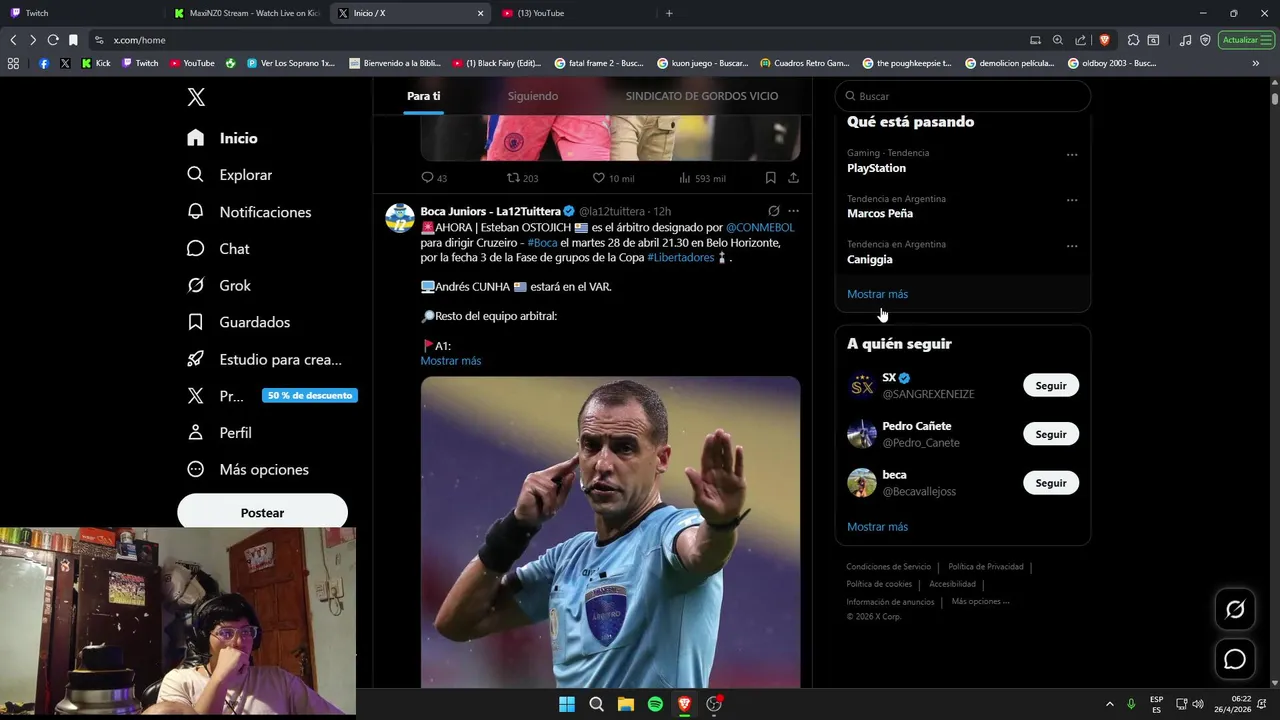Screen dimensions: 1280x720
Task: Open Spotify from taskbar
Action: pyautogui.click(x=655, y=704)
